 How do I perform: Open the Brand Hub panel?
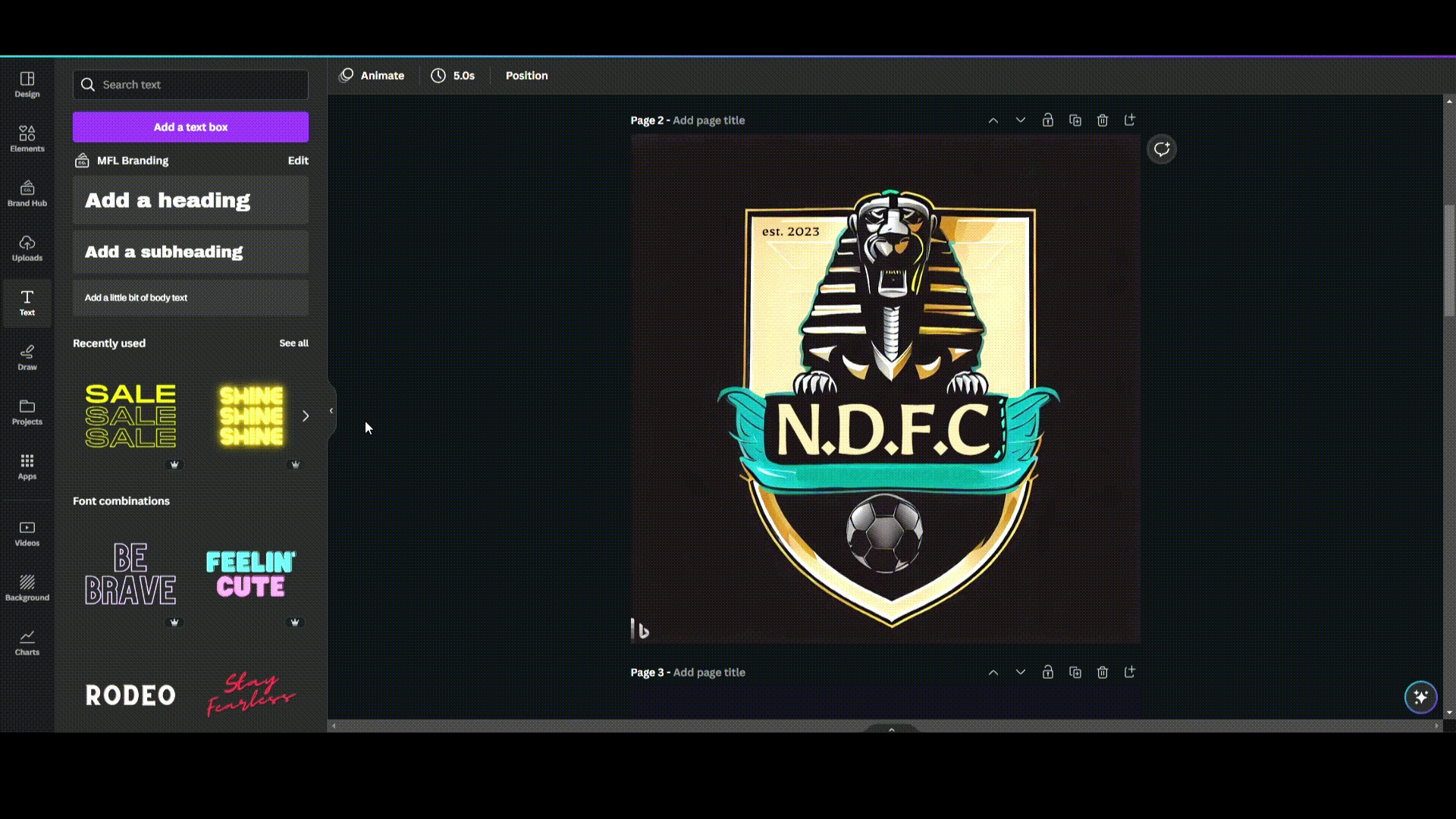[x=27, y=193]
